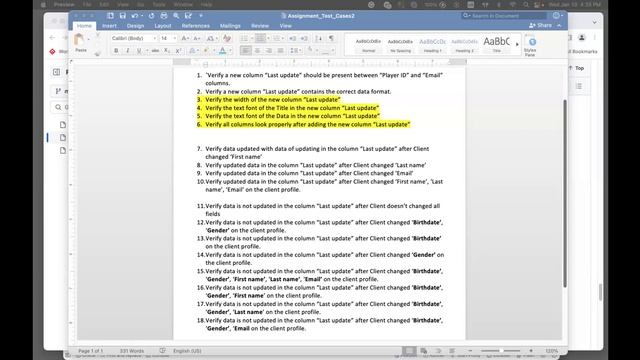
Task: Click the Decrease Indent icon
Action: coord(293,38)
